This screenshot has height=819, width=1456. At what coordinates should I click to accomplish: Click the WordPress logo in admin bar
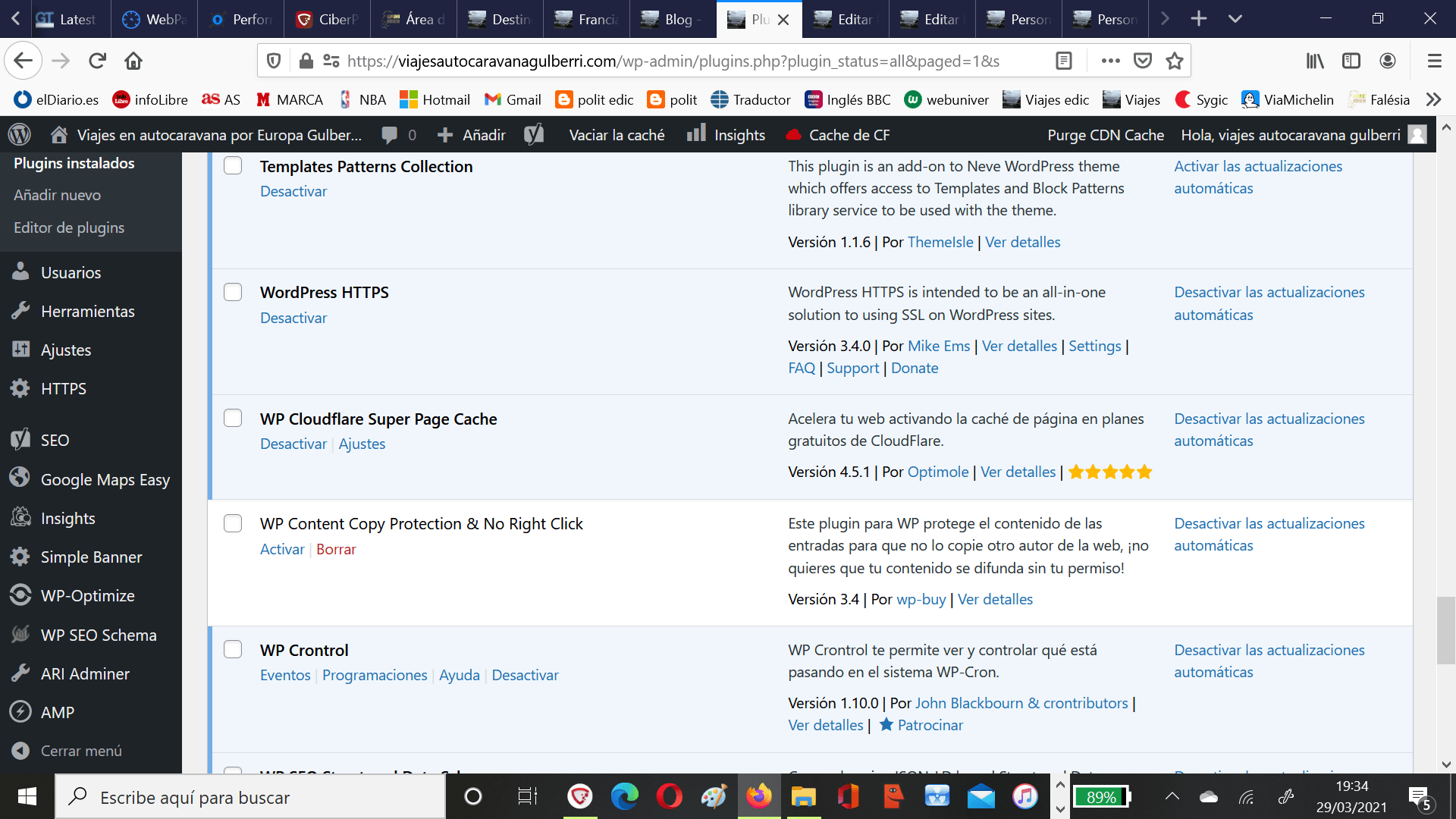click(x=20, y=135)
